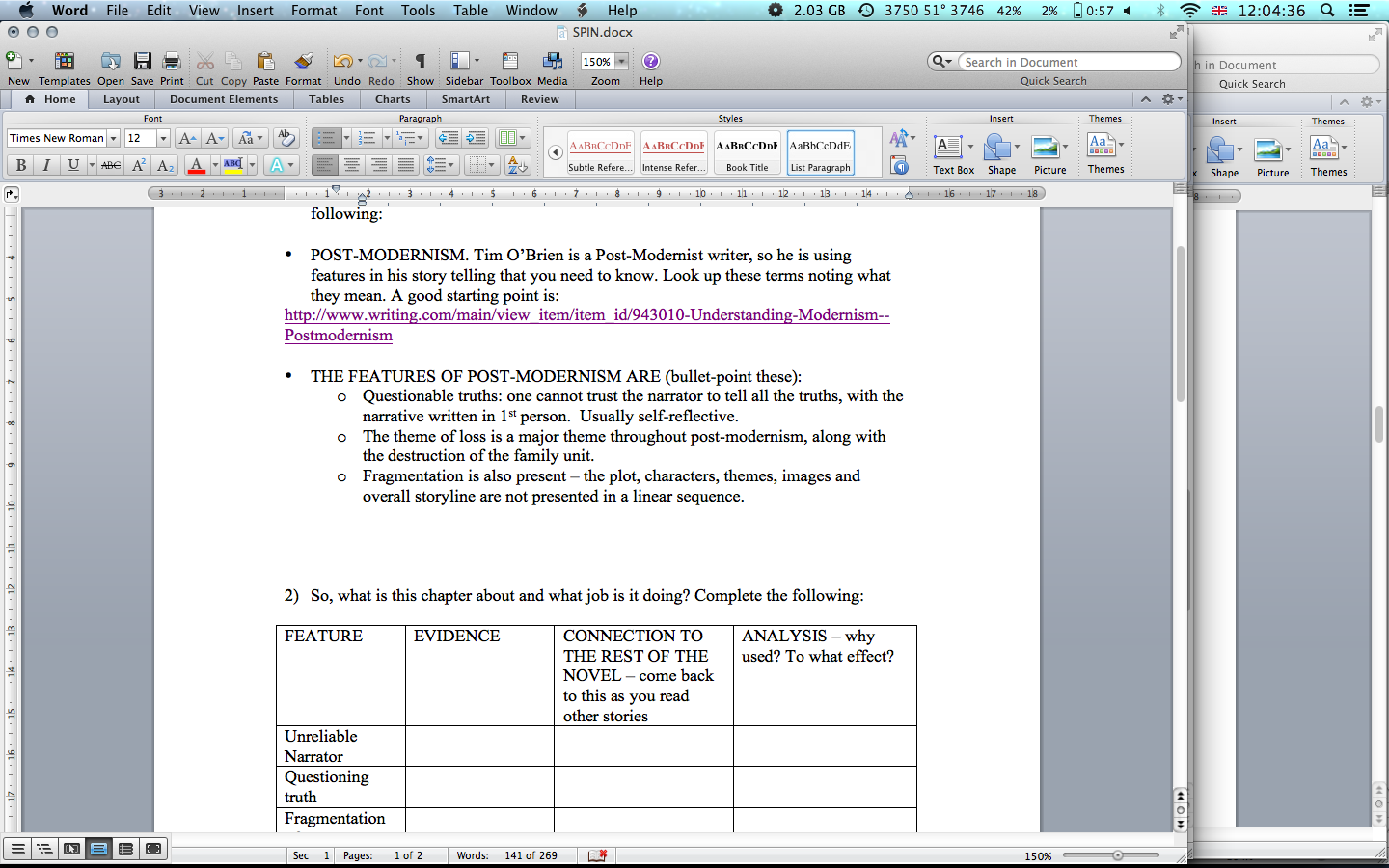Image resolution: width=1389 pixels, height=868 pixels.
Task: Open the Media browser icon
Action: tap(553, 62)
